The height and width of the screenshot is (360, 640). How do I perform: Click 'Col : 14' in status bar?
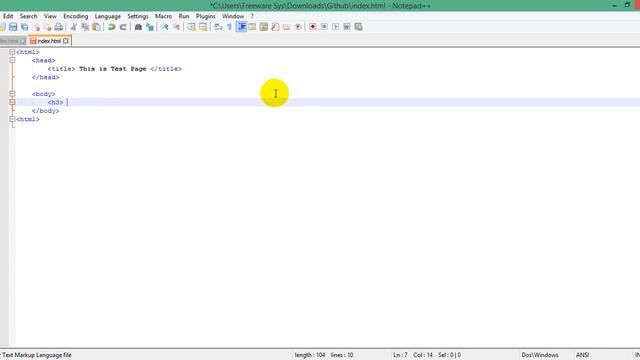click(423, 355)
